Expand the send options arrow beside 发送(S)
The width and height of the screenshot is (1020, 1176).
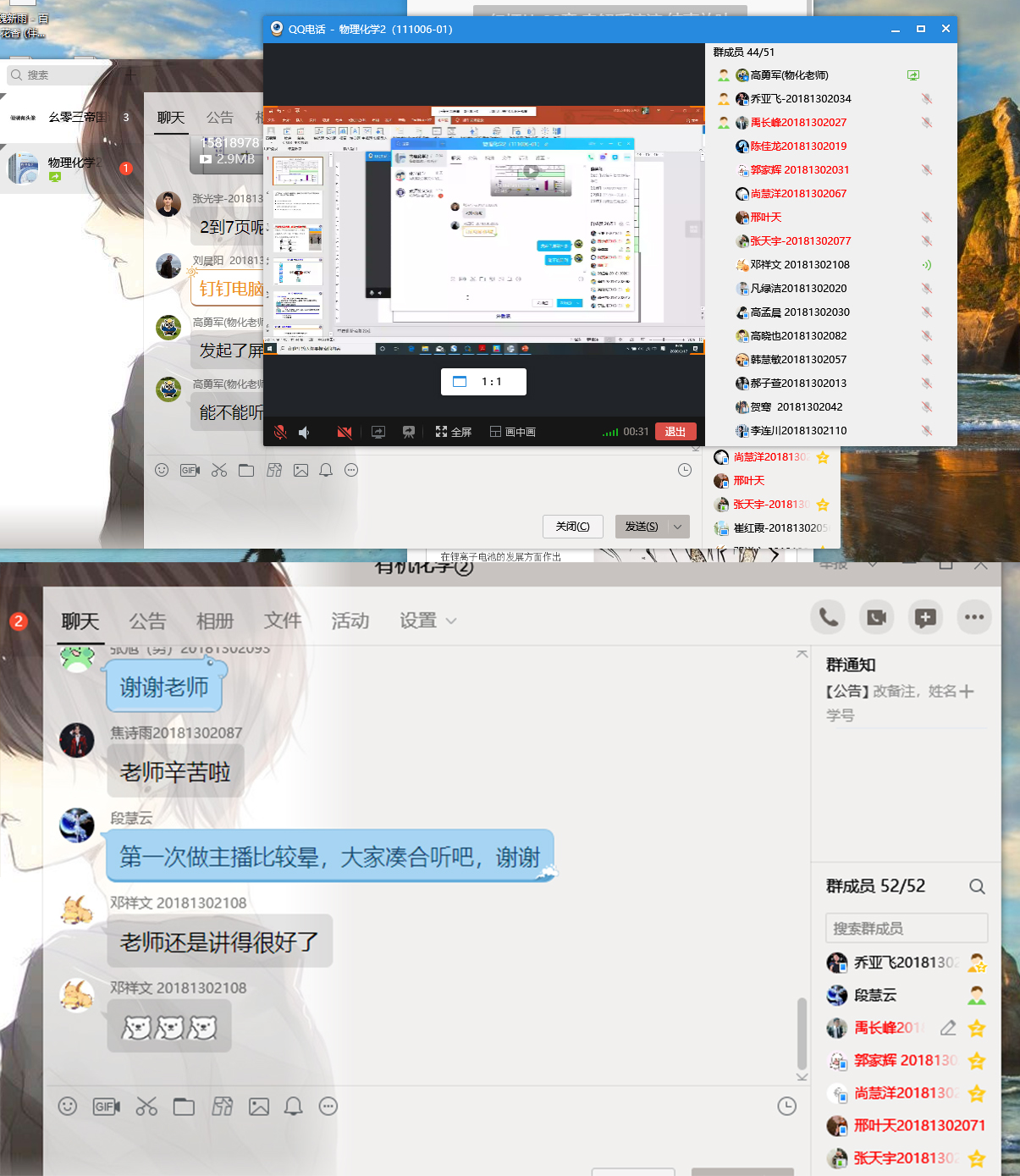click(678, 527)
